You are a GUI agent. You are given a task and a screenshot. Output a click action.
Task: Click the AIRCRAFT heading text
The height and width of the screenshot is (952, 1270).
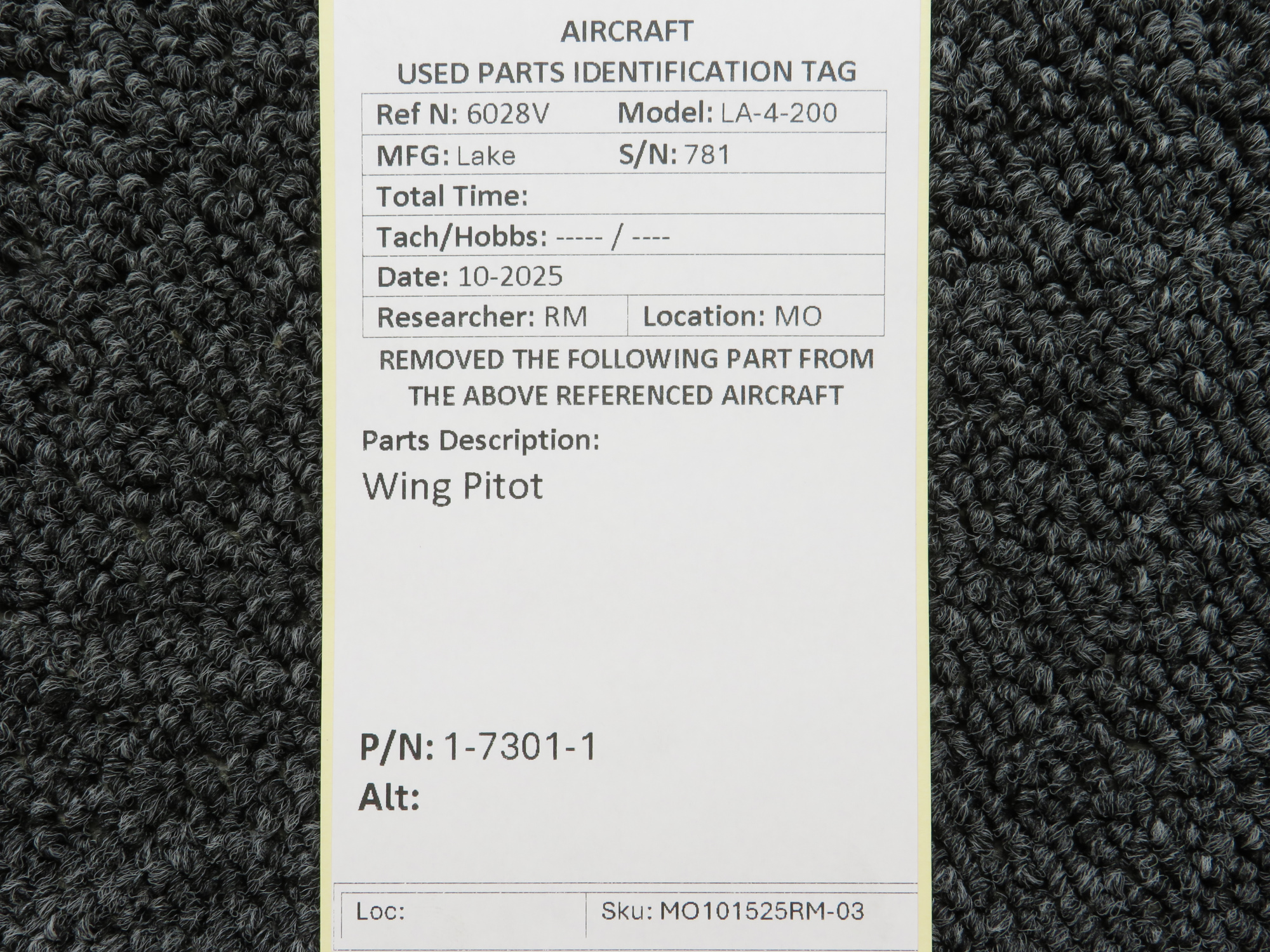tap(626, 32)
